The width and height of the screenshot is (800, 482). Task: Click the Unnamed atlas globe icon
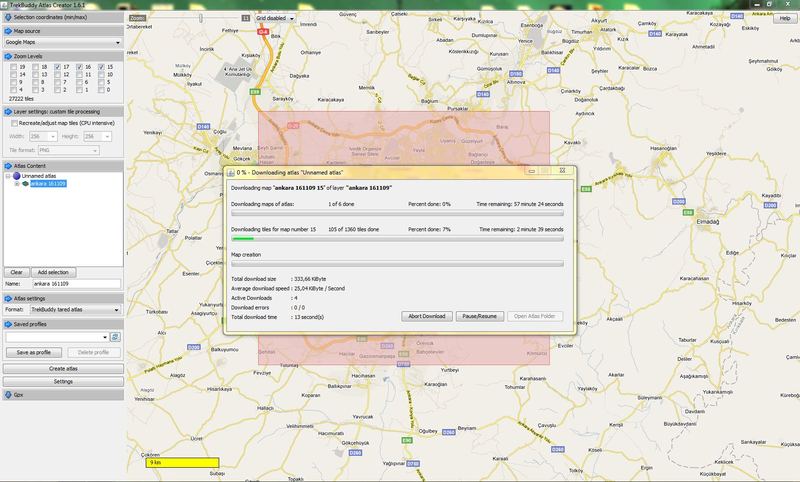(16, 176)
